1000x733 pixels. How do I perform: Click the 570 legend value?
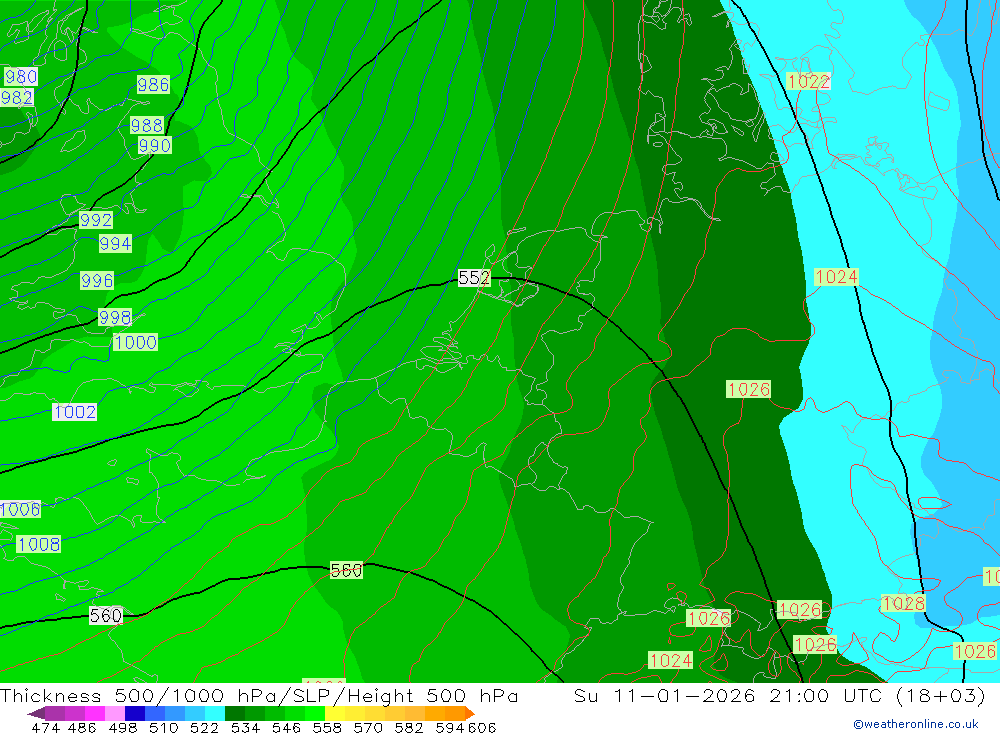pyautogui.click(x=368, y=727)
